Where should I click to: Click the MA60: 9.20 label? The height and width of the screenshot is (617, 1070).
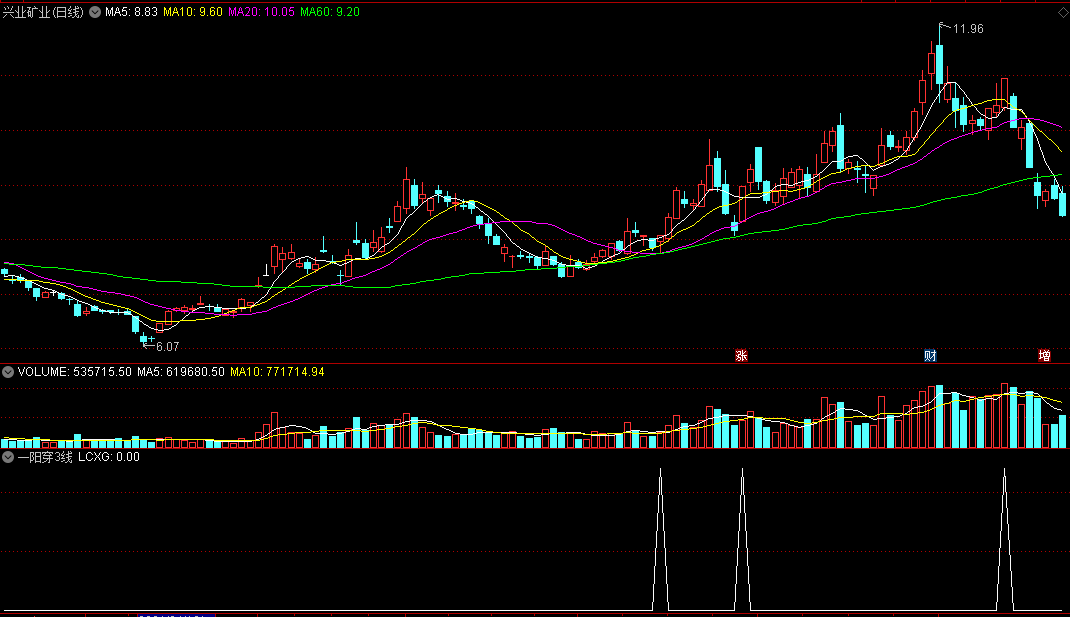[330, 12]
